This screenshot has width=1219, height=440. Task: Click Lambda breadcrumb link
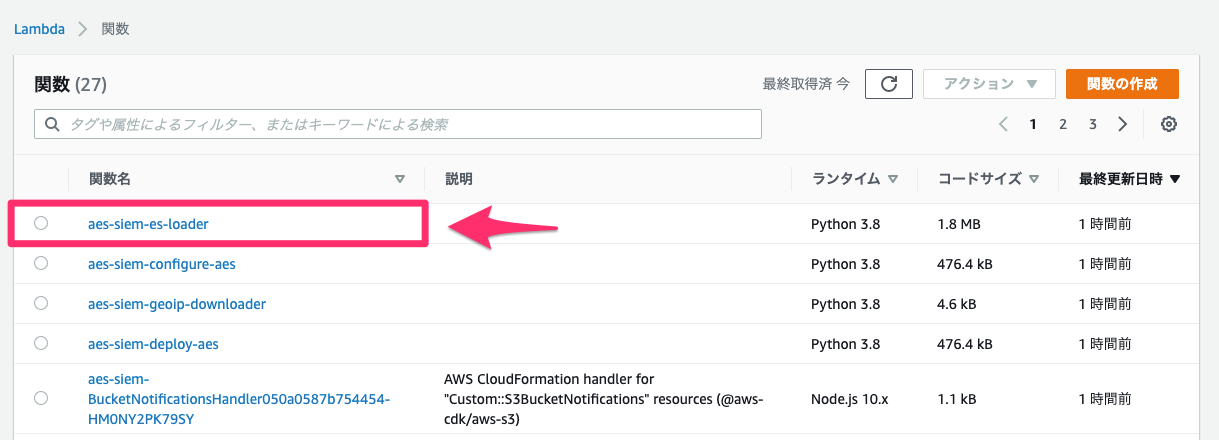click(x=39, y=29)
